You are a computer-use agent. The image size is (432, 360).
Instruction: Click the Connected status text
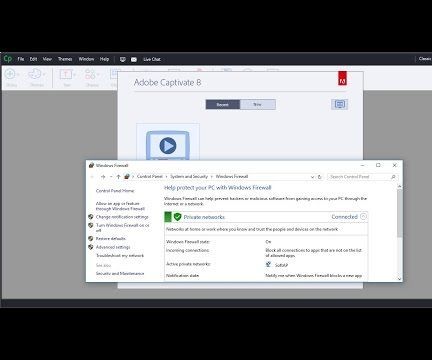click(x=344, y=217)
